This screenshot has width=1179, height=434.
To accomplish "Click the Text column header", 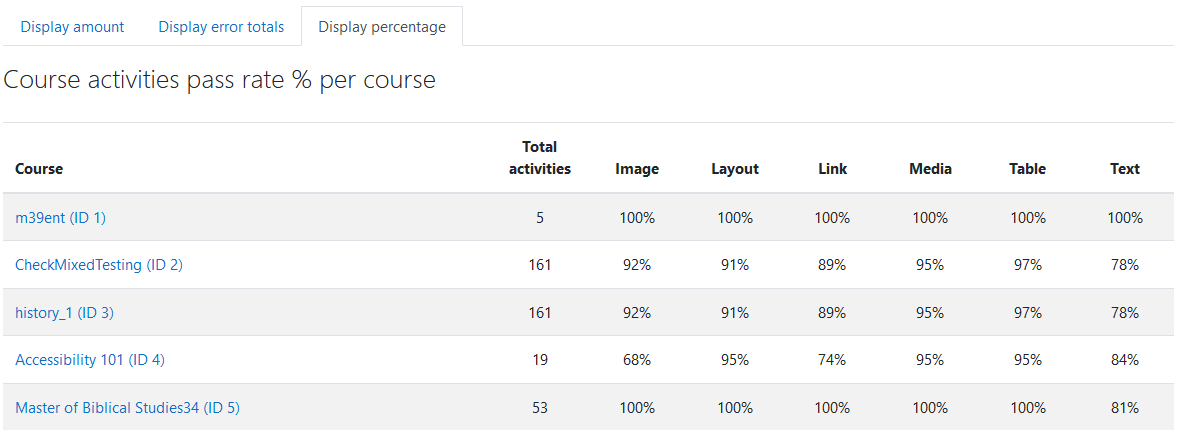I will pos(1125,169).
